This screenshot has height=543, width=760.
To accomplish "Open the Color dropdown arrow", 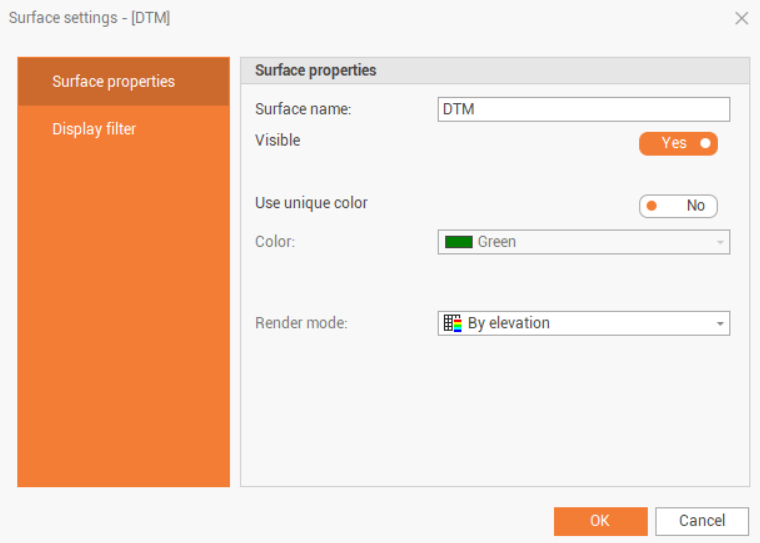I will tap(719, 242).
